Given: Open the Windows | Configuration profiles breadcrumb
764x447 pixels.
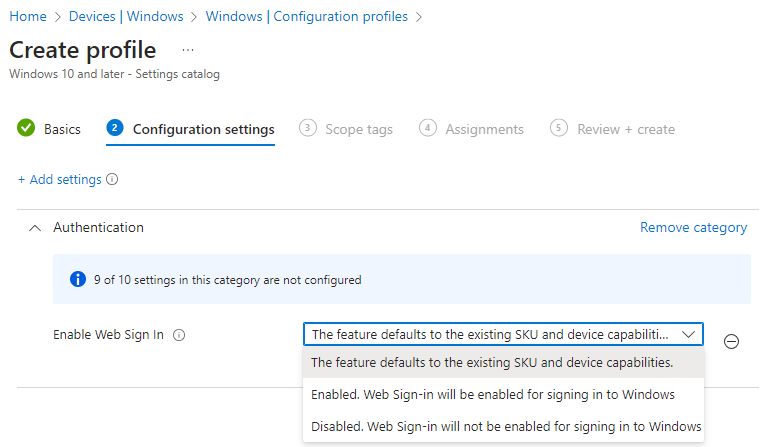Looking at the screenshot, I should tap(306, 16).
